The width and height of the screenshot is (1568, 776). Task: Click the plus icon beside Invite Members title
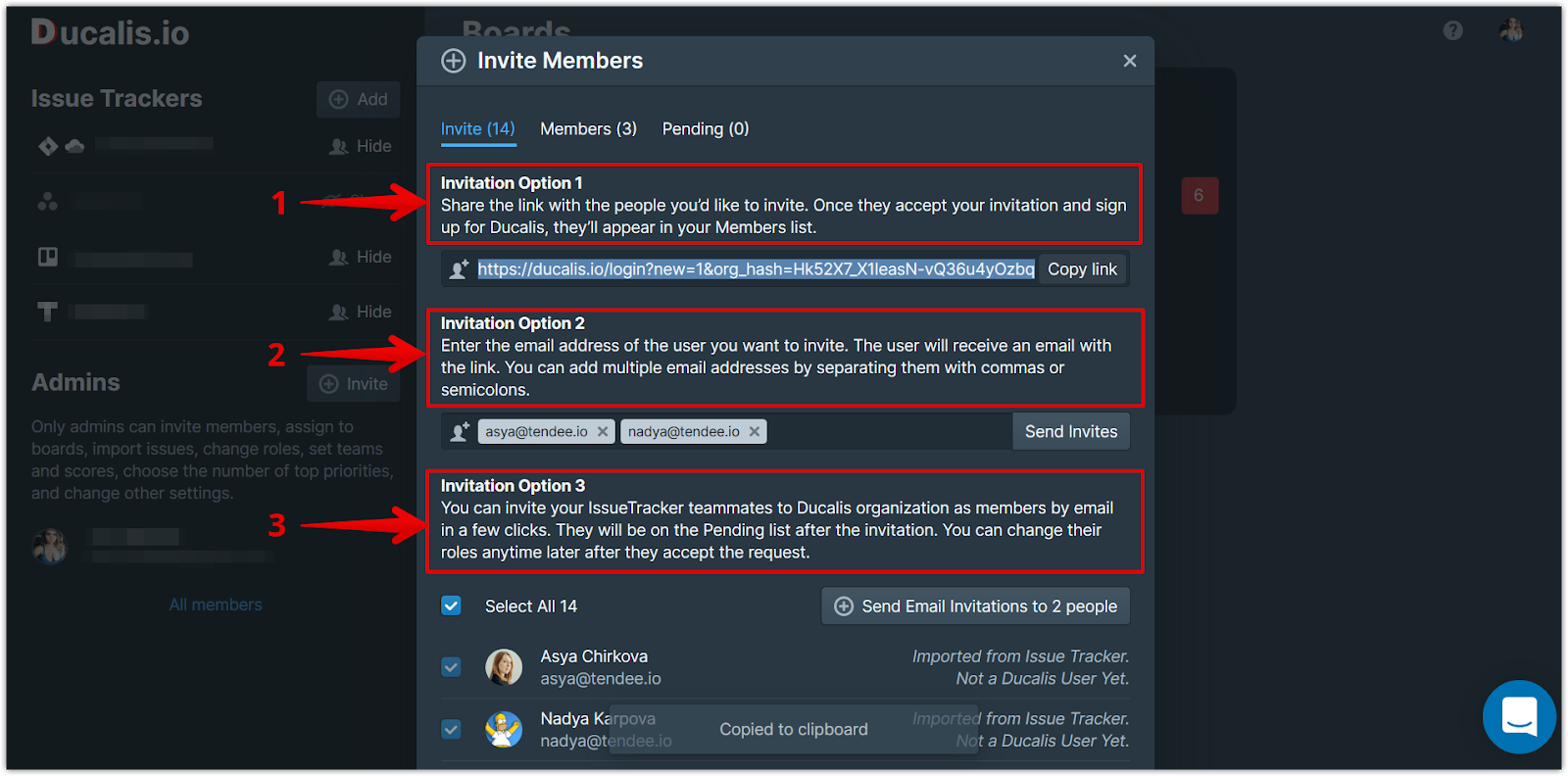click(x=454, y=61)
